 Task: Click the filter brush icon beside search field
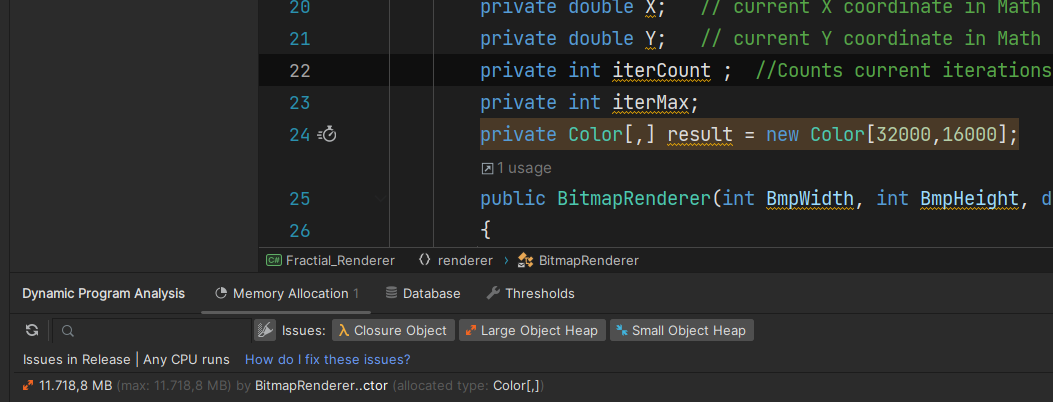point(265,330)
